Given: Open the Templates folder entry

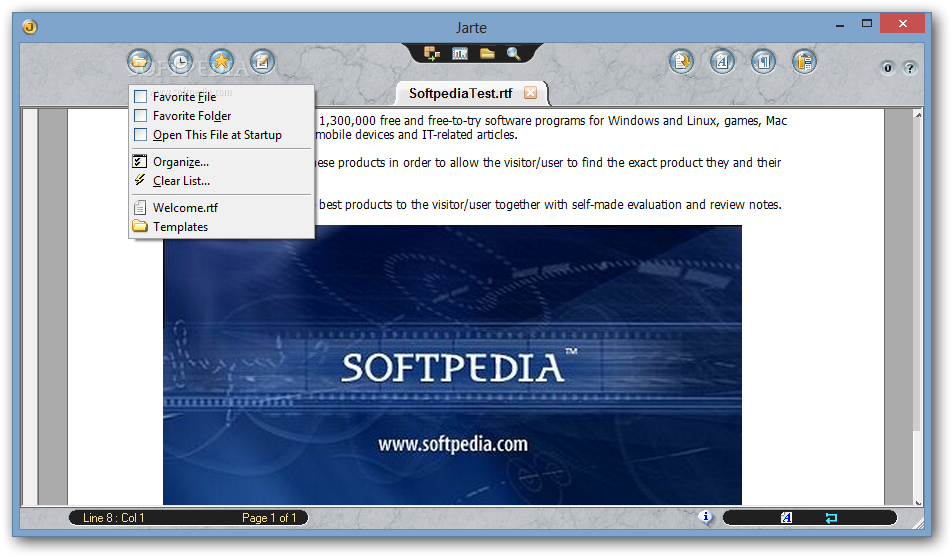Looking at the screenshot, I should tap(222, 227).
